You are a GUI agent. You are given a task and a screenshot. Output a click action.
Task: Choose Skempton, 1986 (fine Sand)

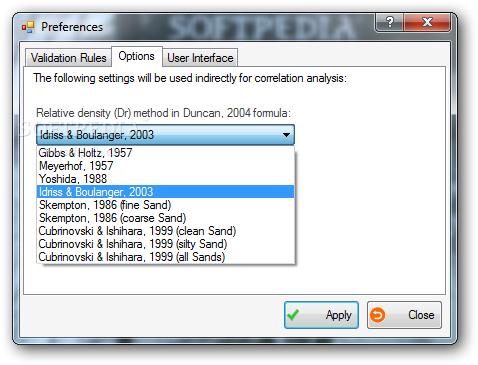[x=165, y=205]
